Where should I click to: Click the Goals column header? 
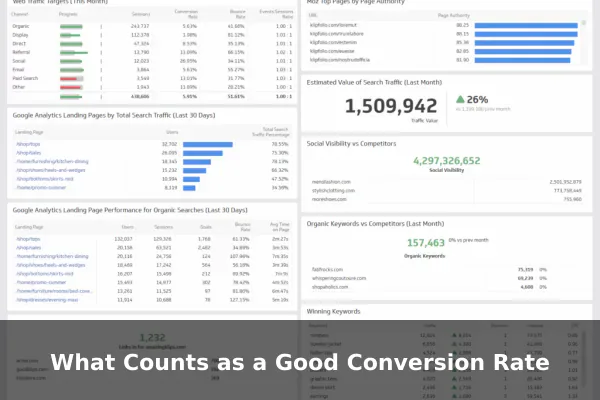(x=206, y=227)
